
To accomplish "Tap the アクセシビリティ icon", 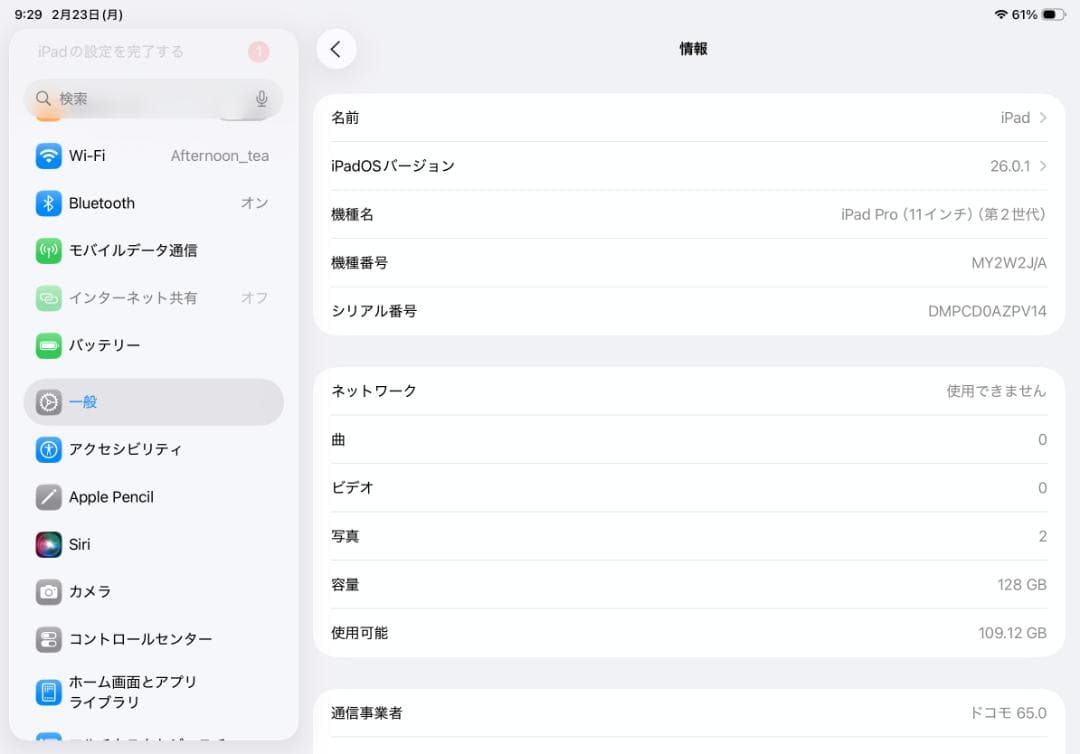I will point(48,450).
